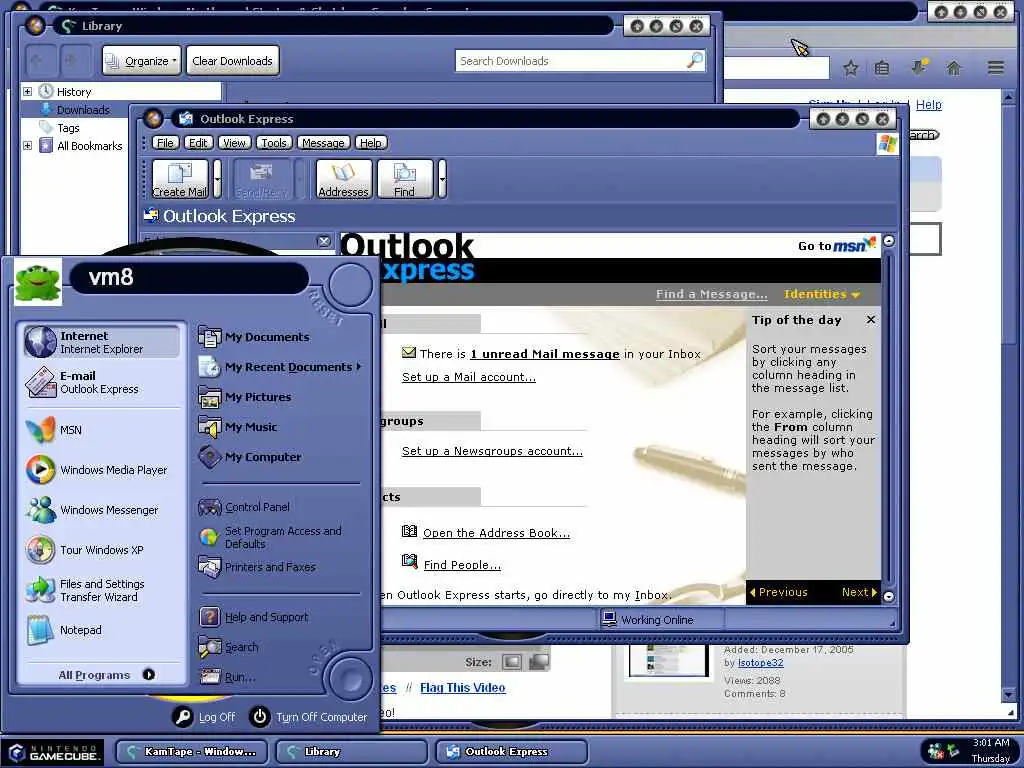1024x768 pixels.
Task: Click Open the Address Book link
Action: 496,533
